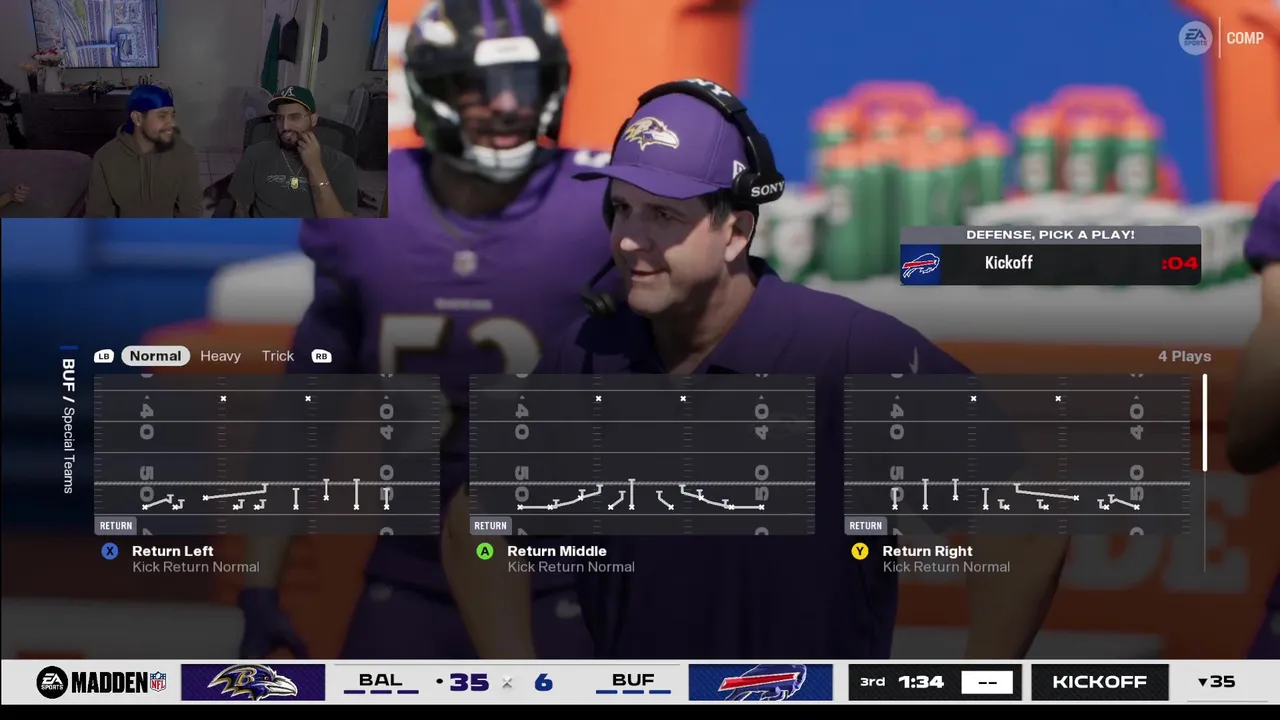Switch to the Heavy tab
Screen dimensions: 1280x720
coord(220,356)
